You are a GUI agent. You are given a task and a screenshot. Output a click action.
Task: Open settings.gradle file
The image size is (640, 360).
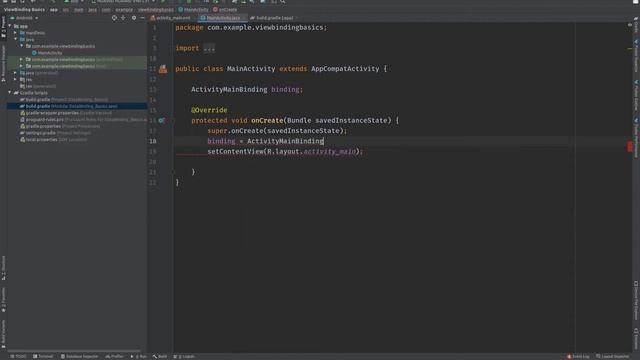point(55,133)
